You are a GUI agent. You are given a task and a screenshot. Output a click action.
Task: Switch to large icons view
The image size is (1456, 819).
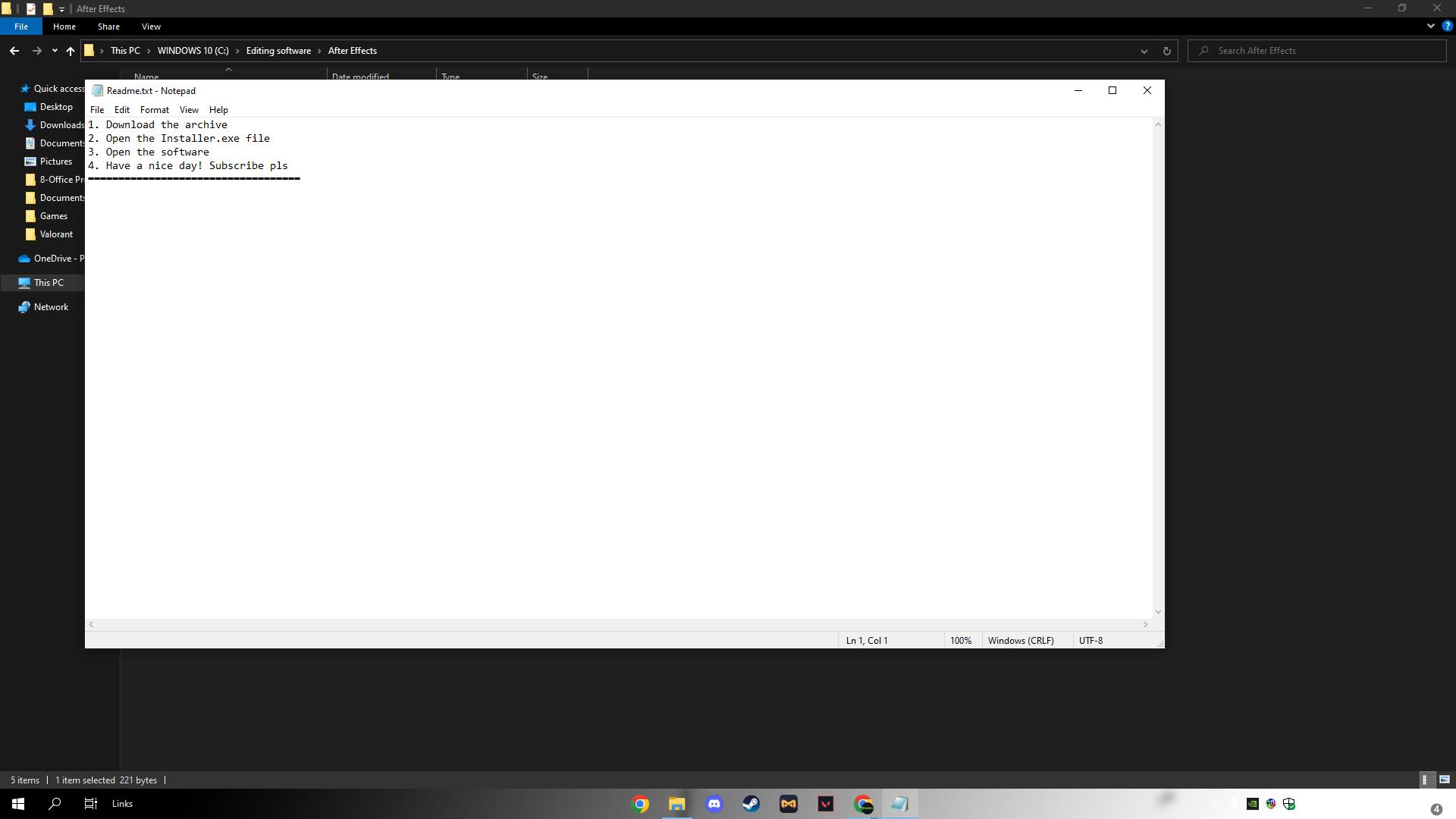(x=1444, y=780)
